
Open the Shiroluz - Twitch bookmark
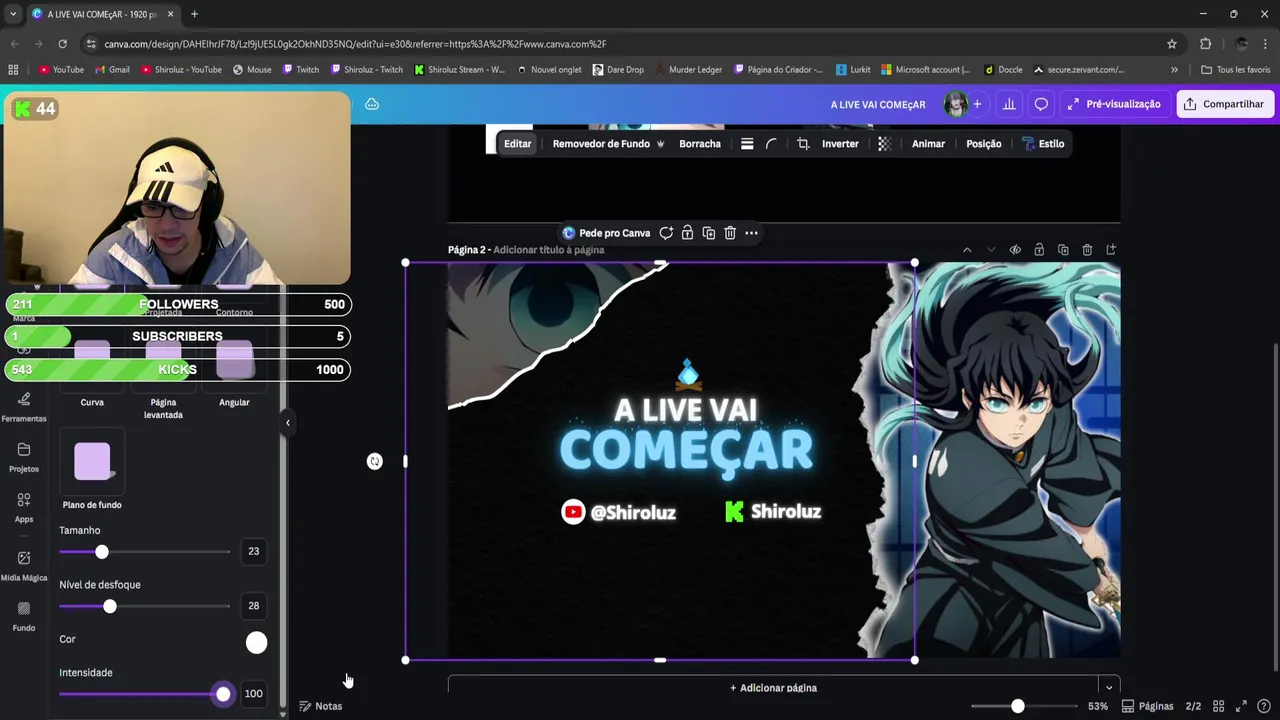pos(365,70)
